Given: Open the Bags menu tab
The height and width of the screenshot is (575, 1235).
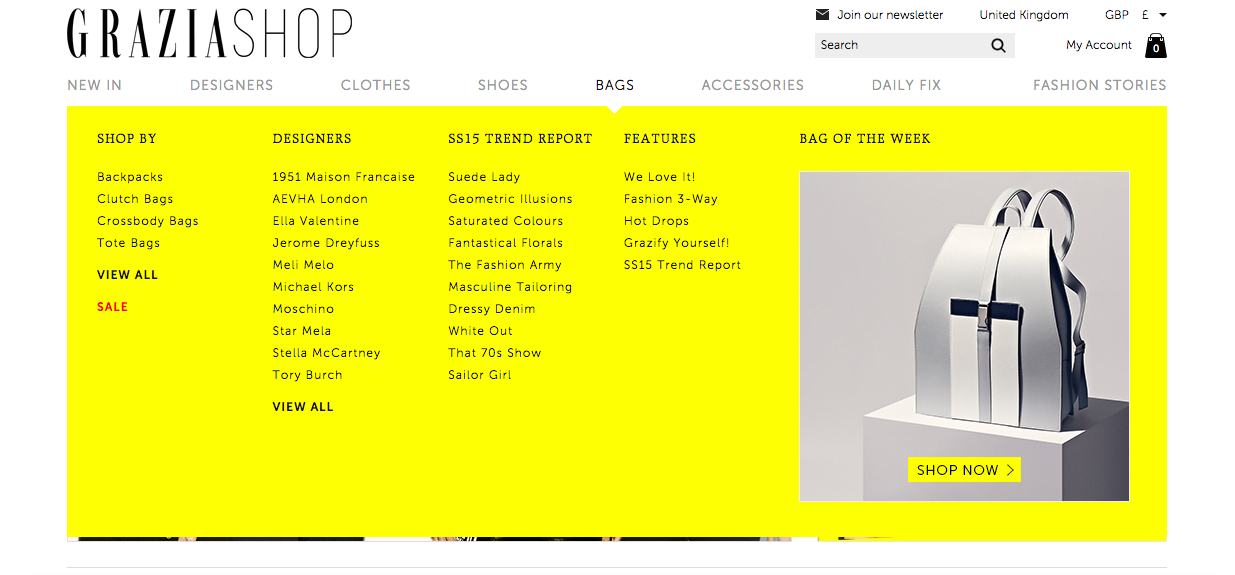Looking at the screenshot, I should (615, 85).
